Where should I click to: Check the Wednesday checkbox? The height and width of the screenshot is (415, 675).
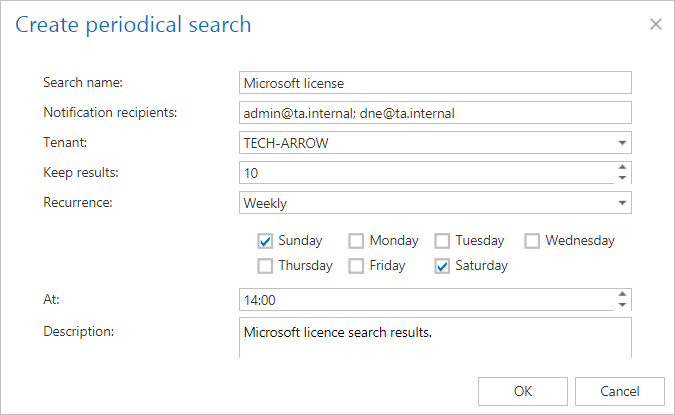coord(532,240)
